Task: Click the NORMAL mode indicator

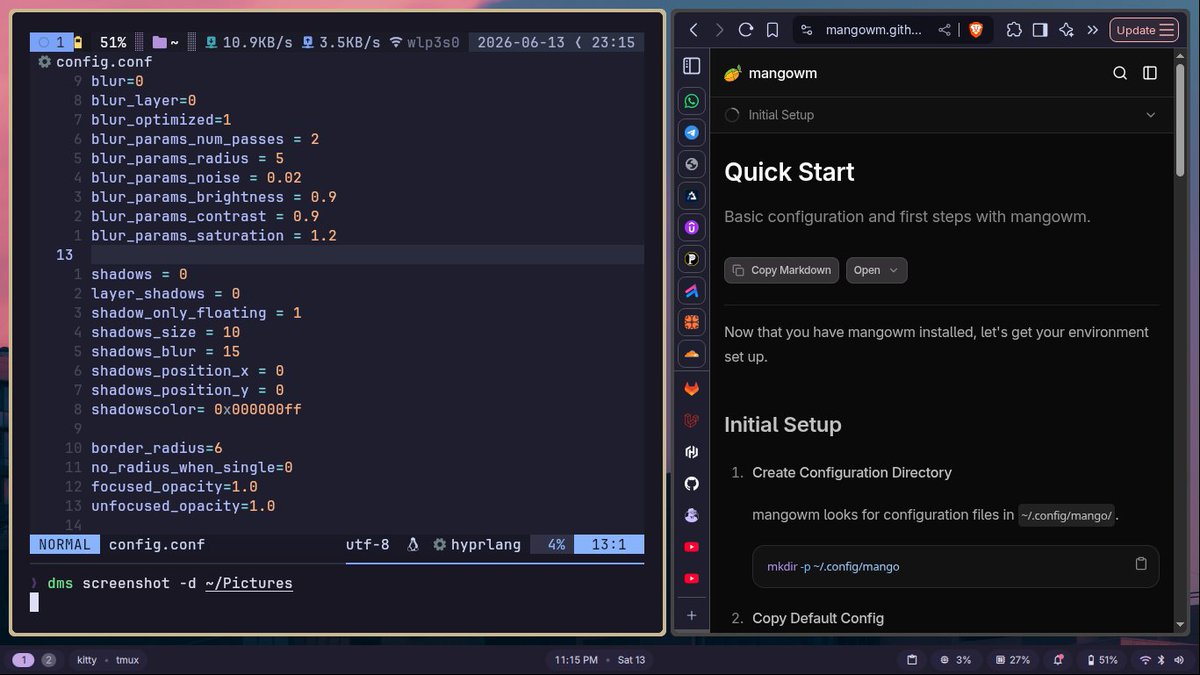Action: pyautogui.click(x=65, y=545)
